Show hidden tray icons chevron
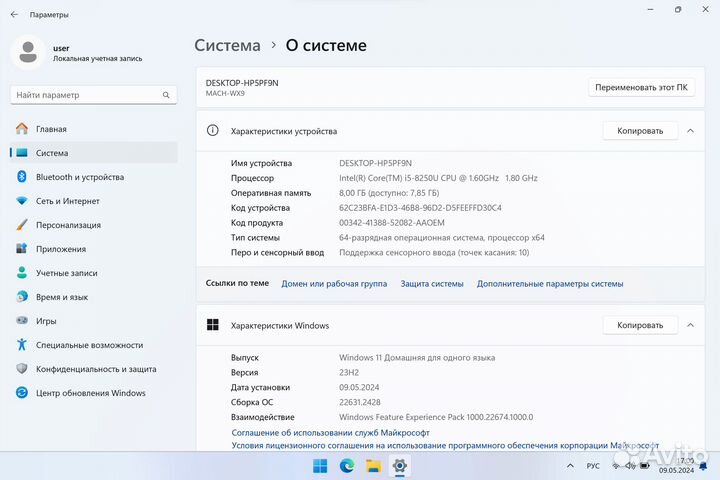The width and height of the screenshot is (720, 480). point(570,466)
